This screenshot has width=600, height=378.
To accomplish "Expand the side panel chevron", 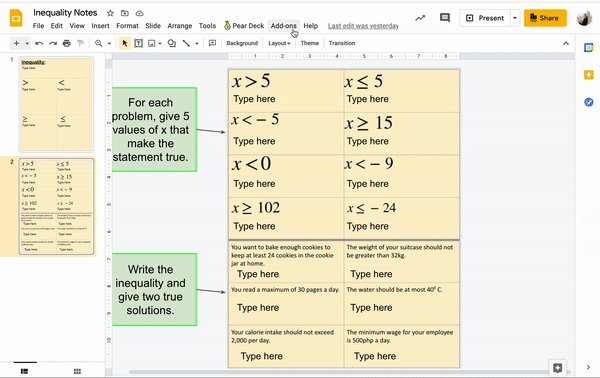I will click(x=588, y=368).
